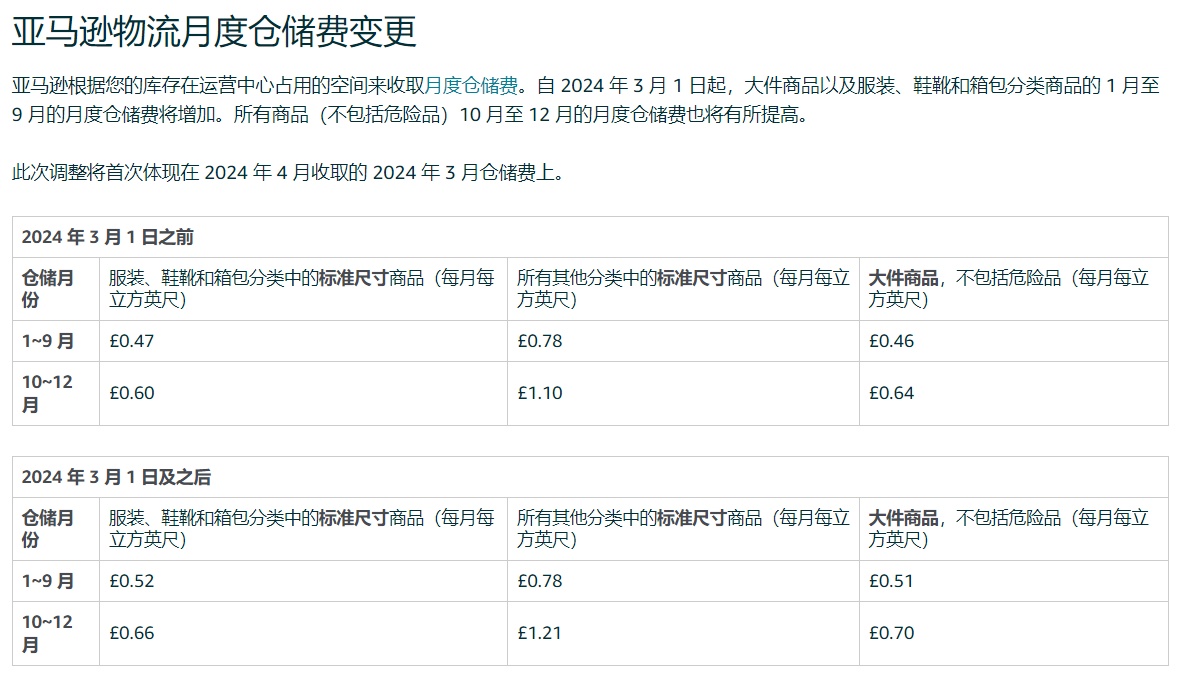
Task: Click the paragraph starting with 此次调整将首次体现在
Action: 289,172
